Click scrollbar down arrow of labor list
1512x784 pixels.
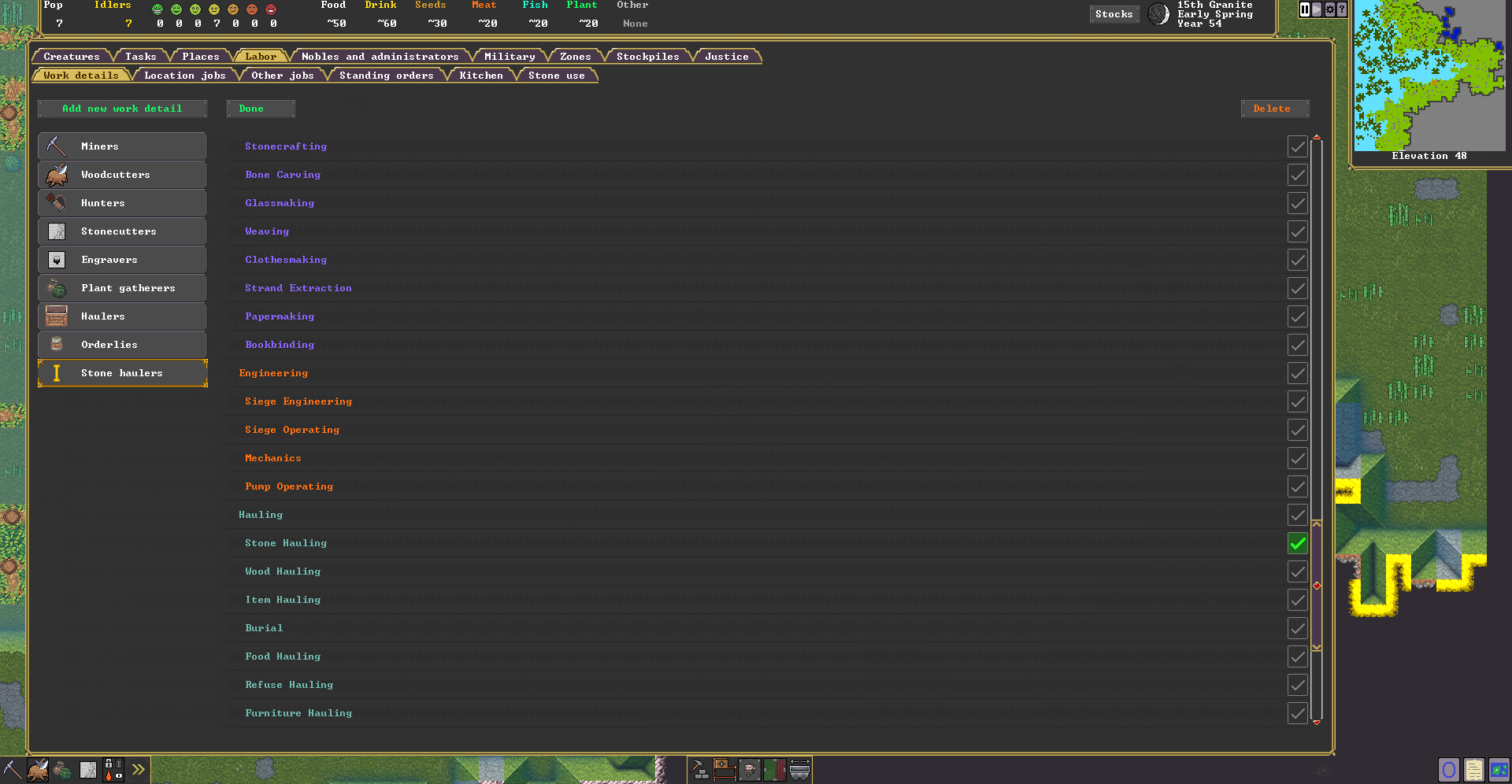point(1317,722)
